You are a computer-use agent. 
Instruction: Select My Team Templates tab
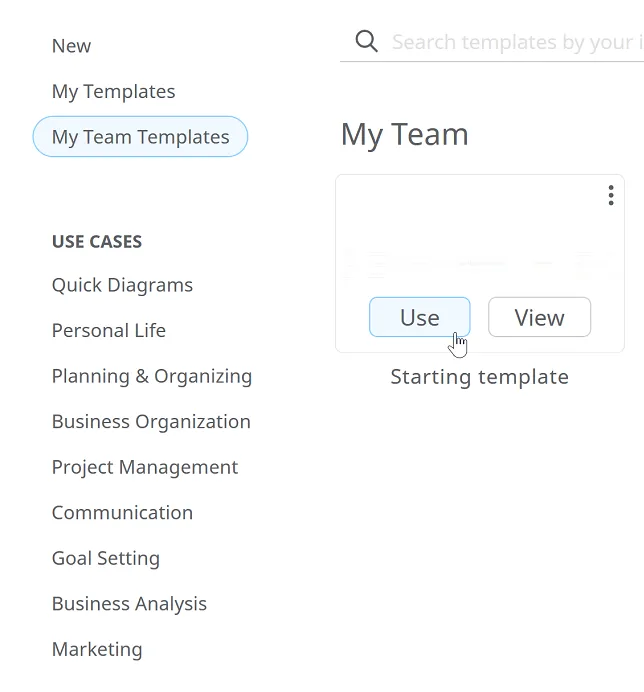point(140,137)
